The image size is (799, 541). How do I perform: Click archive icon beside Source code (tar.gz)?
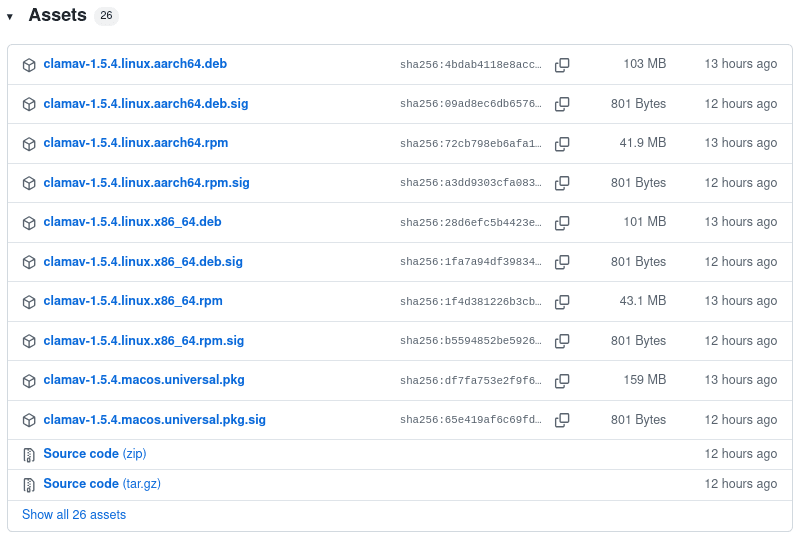tap(29, 484)
